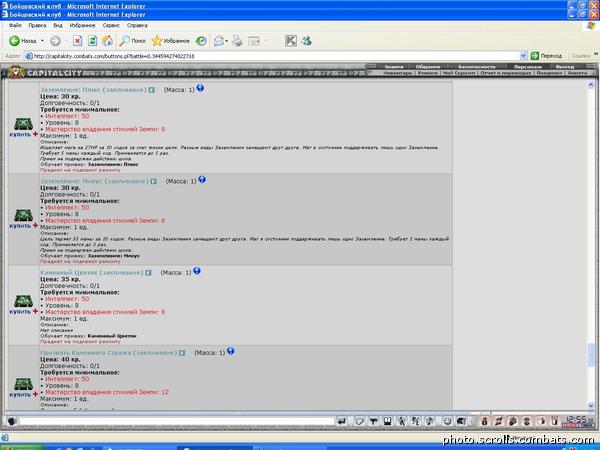The image size is (600, 450).
Task: Buy Каменный Цветок via купить link
Action: coord(20,311)
